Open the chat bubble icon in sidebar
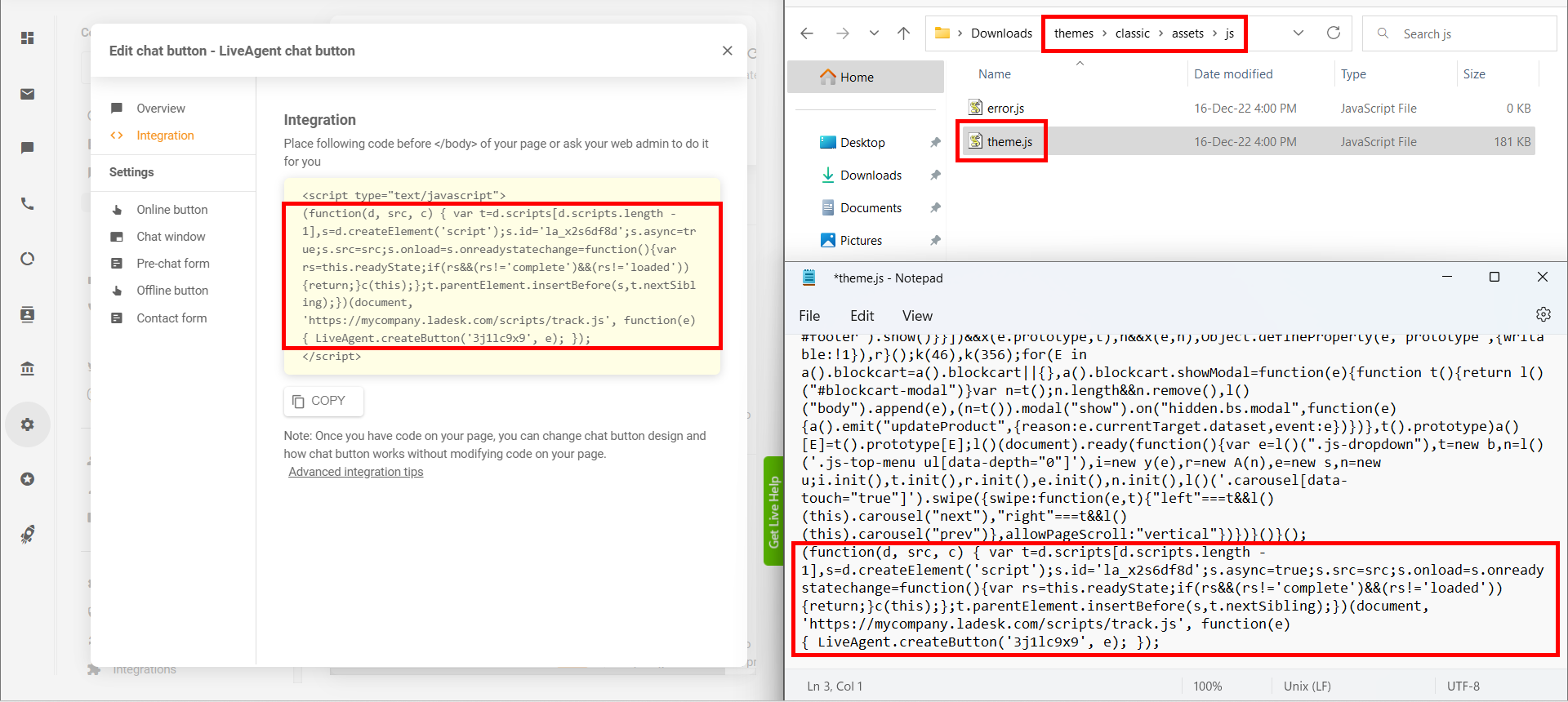Screen dimensions: 1568x702 coord(28,148)
